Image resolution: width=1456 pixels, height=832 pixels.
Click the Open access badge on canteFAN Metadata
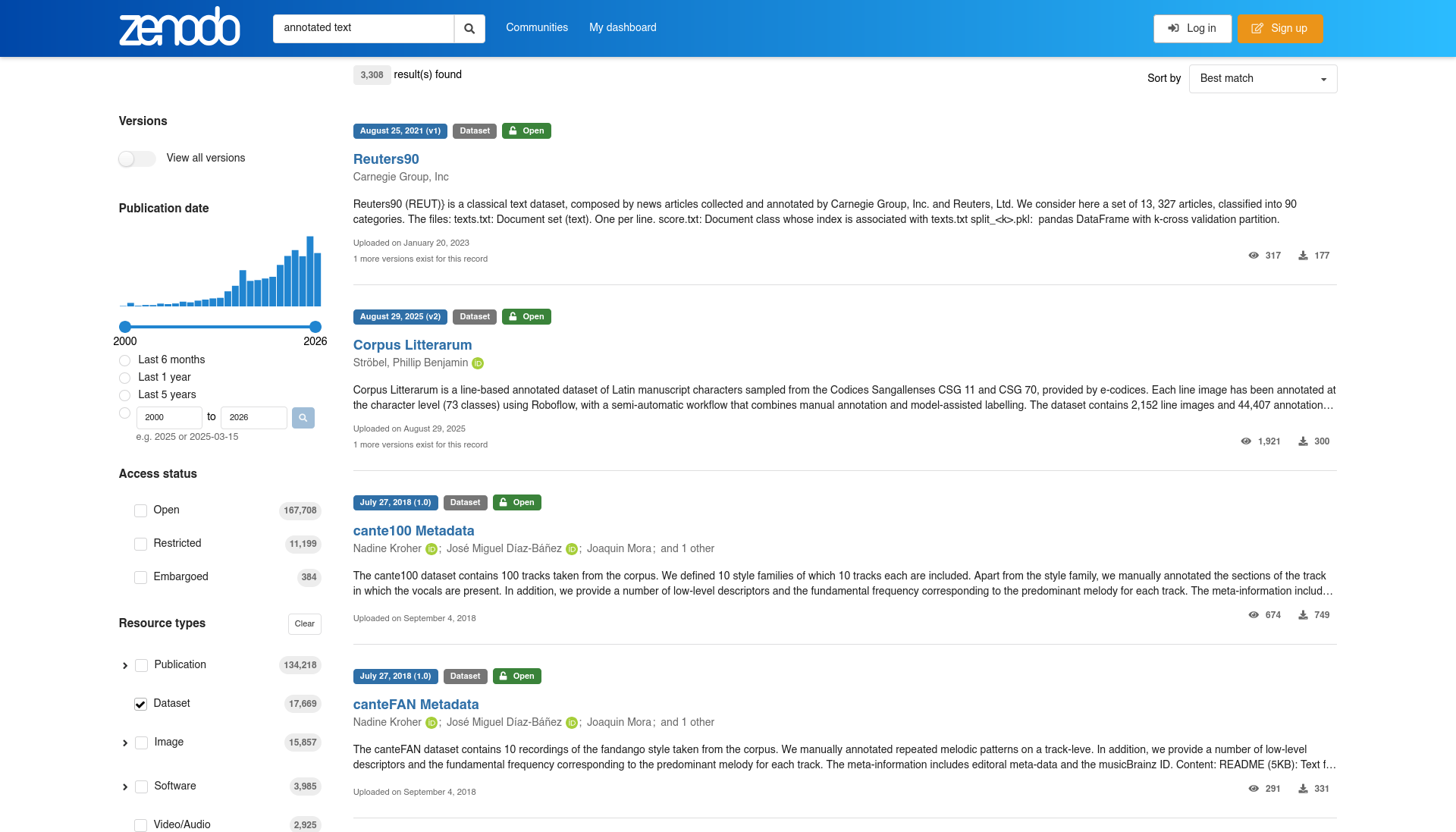pos(517,677)
